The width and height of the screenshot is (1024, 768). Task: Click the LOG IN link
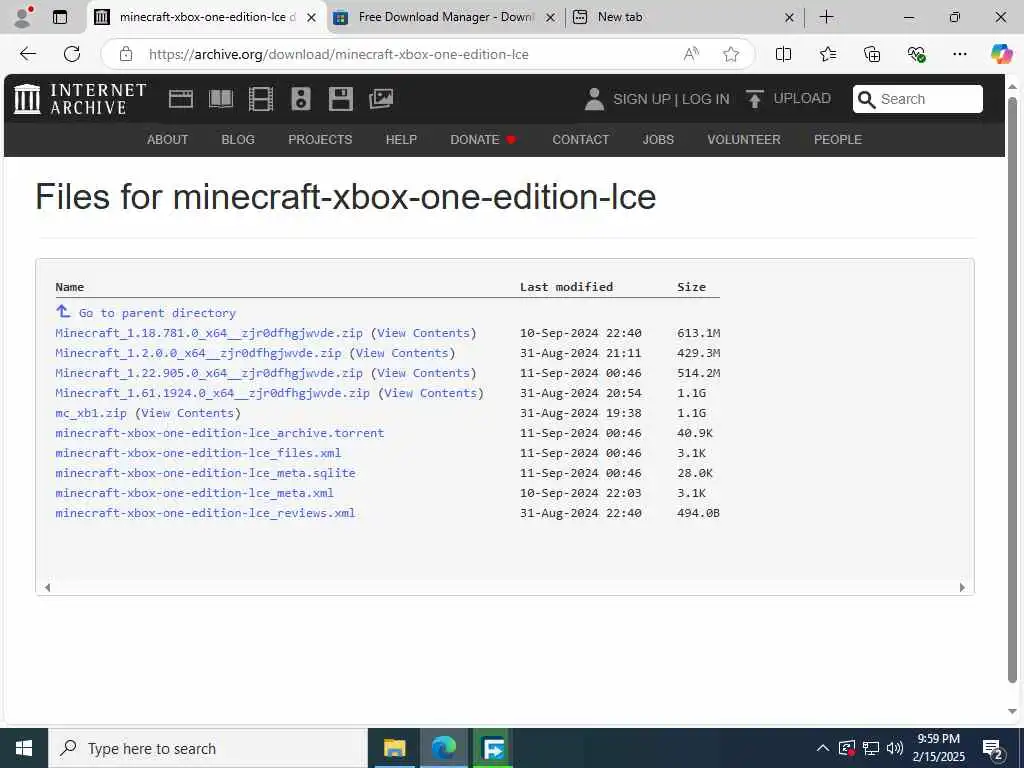pyautogui.click(x=705, y=99)
